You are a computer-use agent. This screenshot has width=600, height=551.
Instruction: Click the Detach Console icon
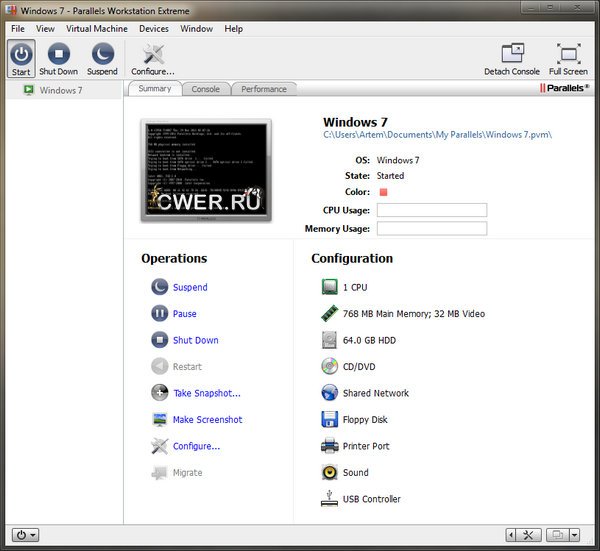512,54
